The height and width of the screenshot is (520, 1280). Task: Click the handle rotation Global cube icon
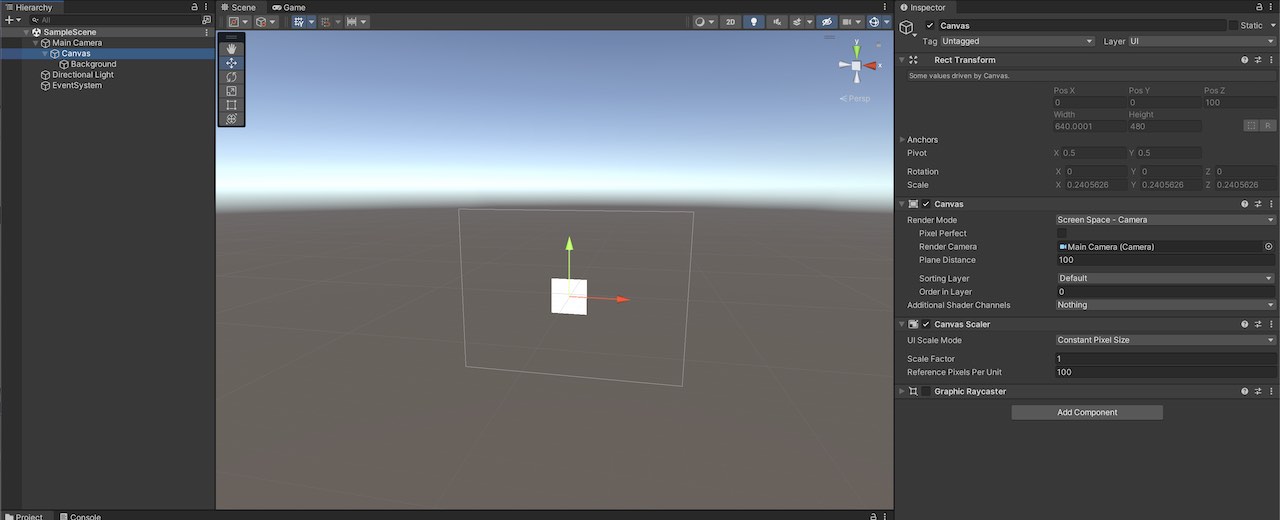pyautogui.click(x=261, y=22)
